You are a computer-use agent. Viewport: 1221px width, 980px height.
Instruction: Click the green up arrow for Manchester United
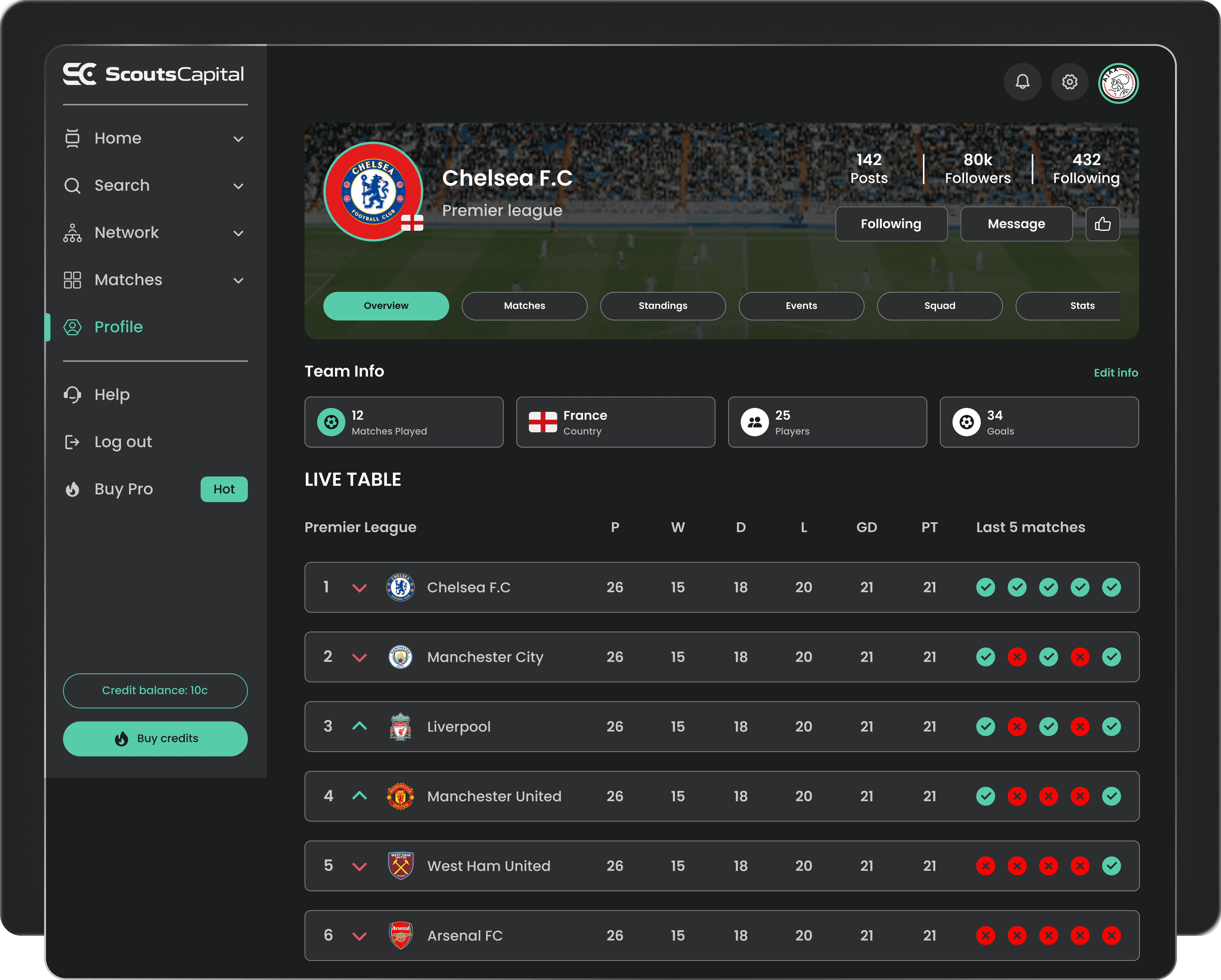point(360,795)
